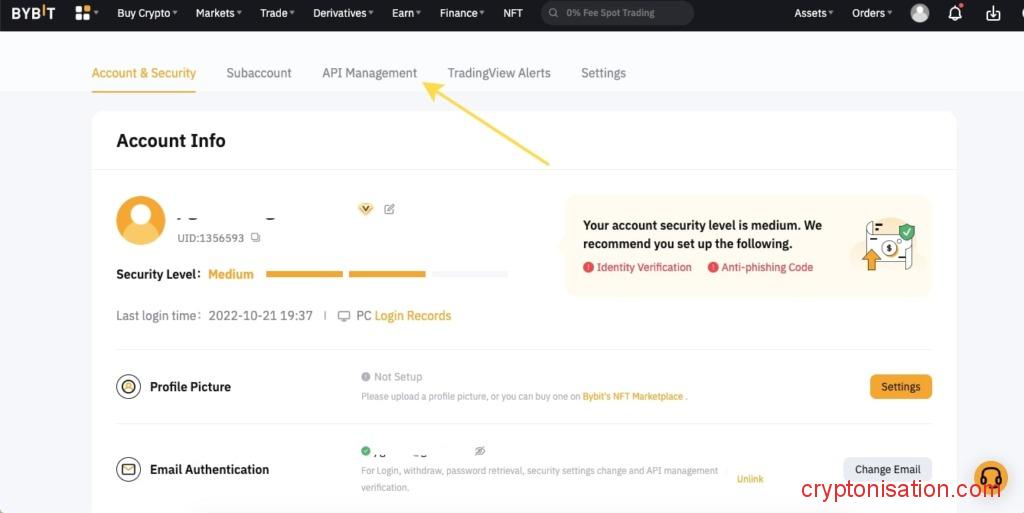Expand the Markets dropdown

pyautogui.click(x=219, y=13)
